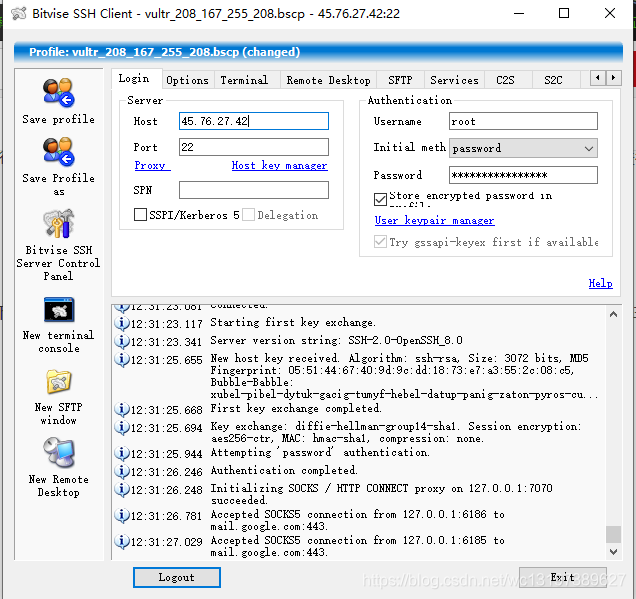This screenshot has height=599, width=636.
Task: Click 'Server version string: SSH-2.0-OpenSSH_8.0' text
Action: (336, 340)
